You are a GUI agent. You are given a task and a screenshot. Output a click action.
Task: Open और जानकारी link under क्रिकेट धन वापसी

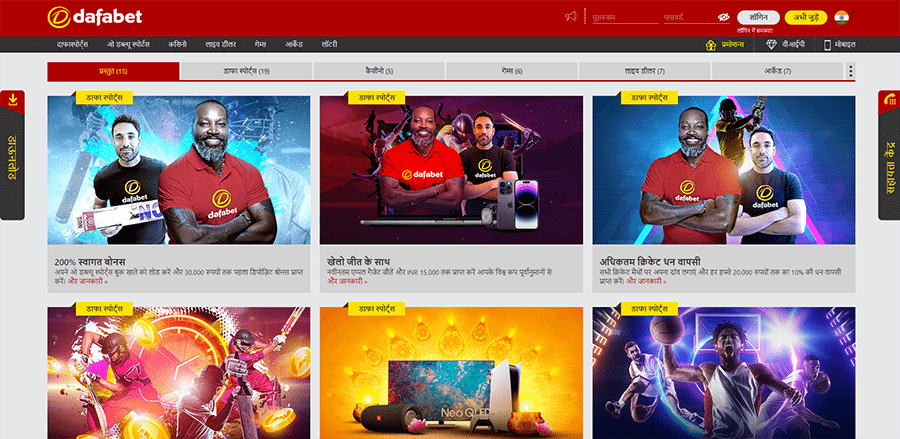(x=646, y=282)
